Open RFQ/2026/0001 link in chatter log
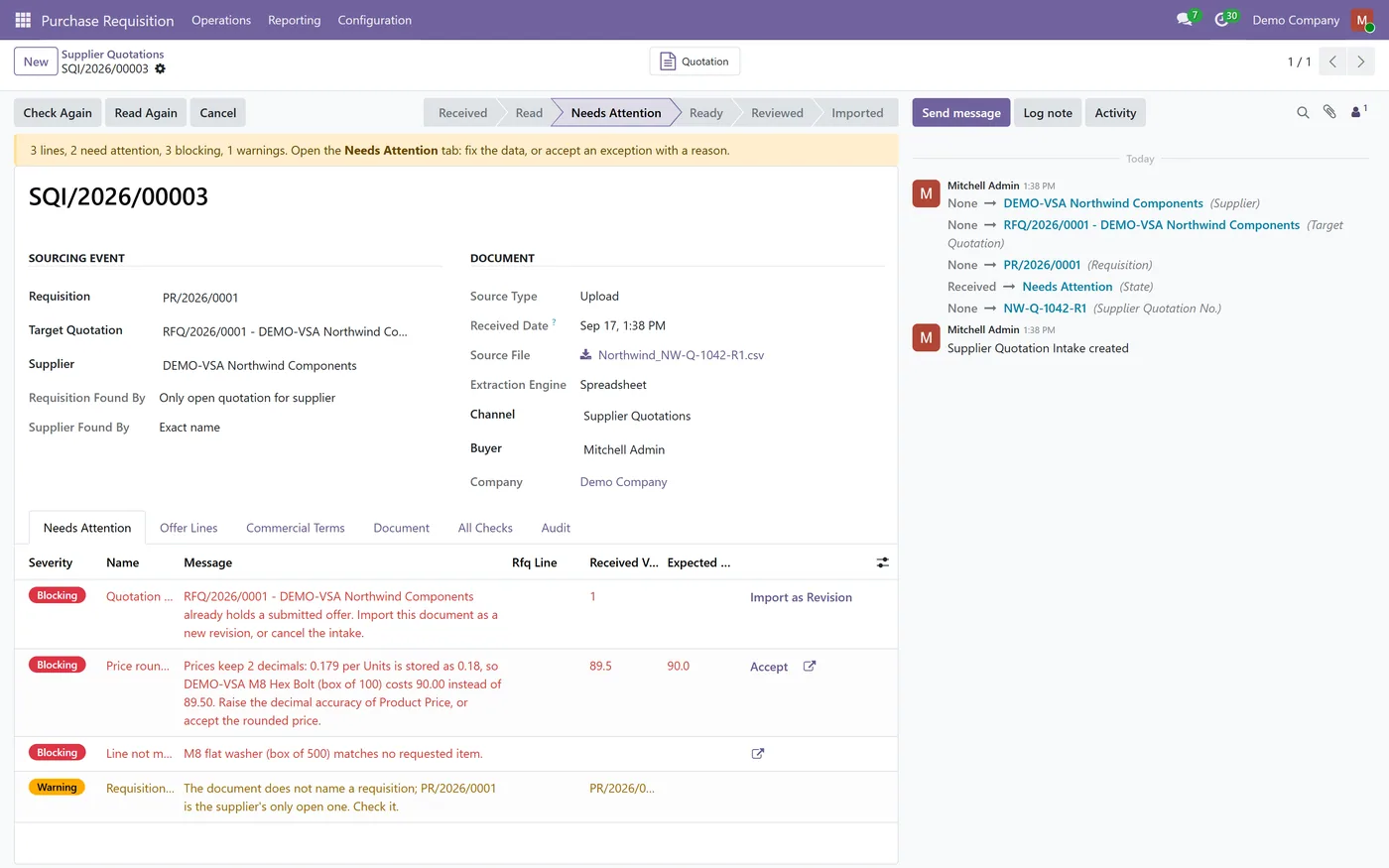This screenshot has width=1389, height=868. 1151,225
